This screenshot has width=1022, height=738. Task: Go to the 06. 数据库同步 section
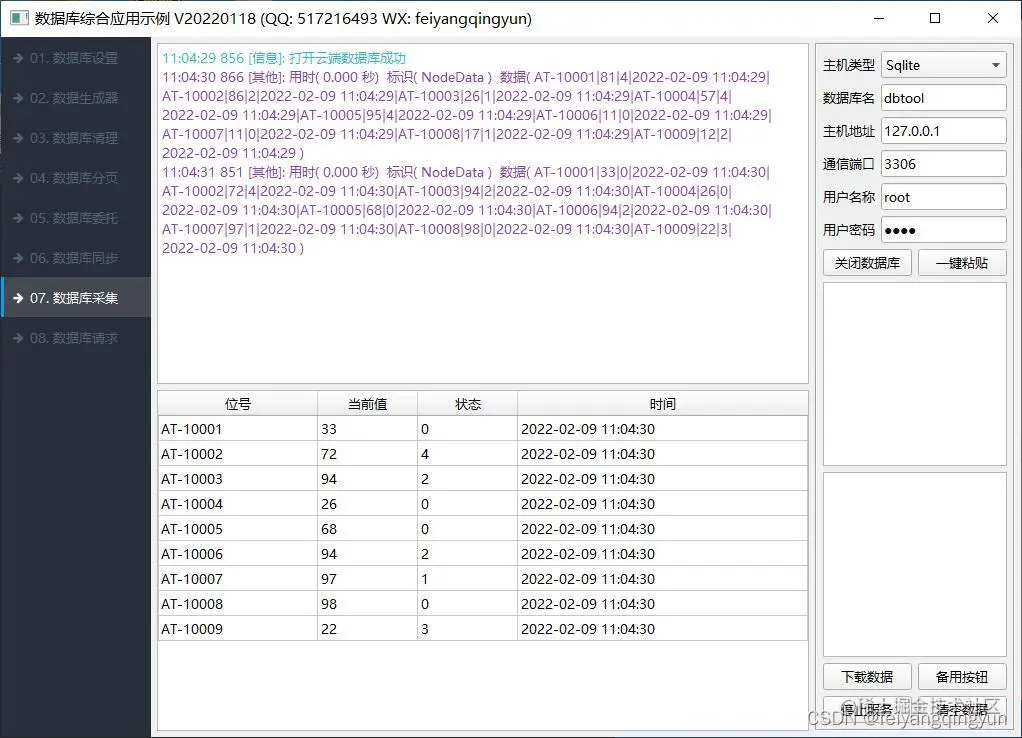(76, 258)
